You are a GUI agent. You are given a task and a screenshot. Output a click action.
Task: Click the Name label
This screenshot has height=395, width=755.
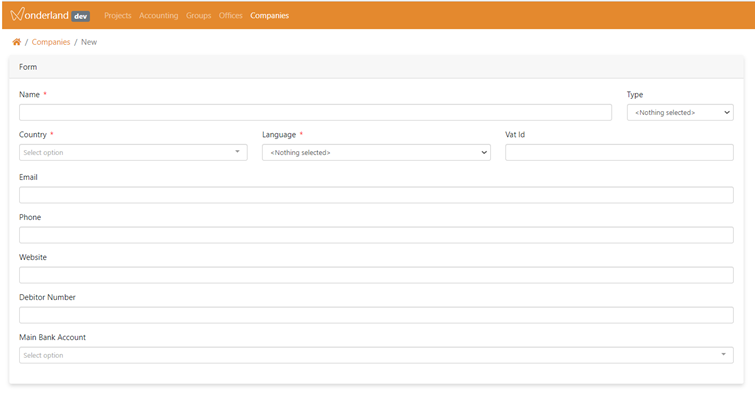pyautogui.click(x=29, y=94)
